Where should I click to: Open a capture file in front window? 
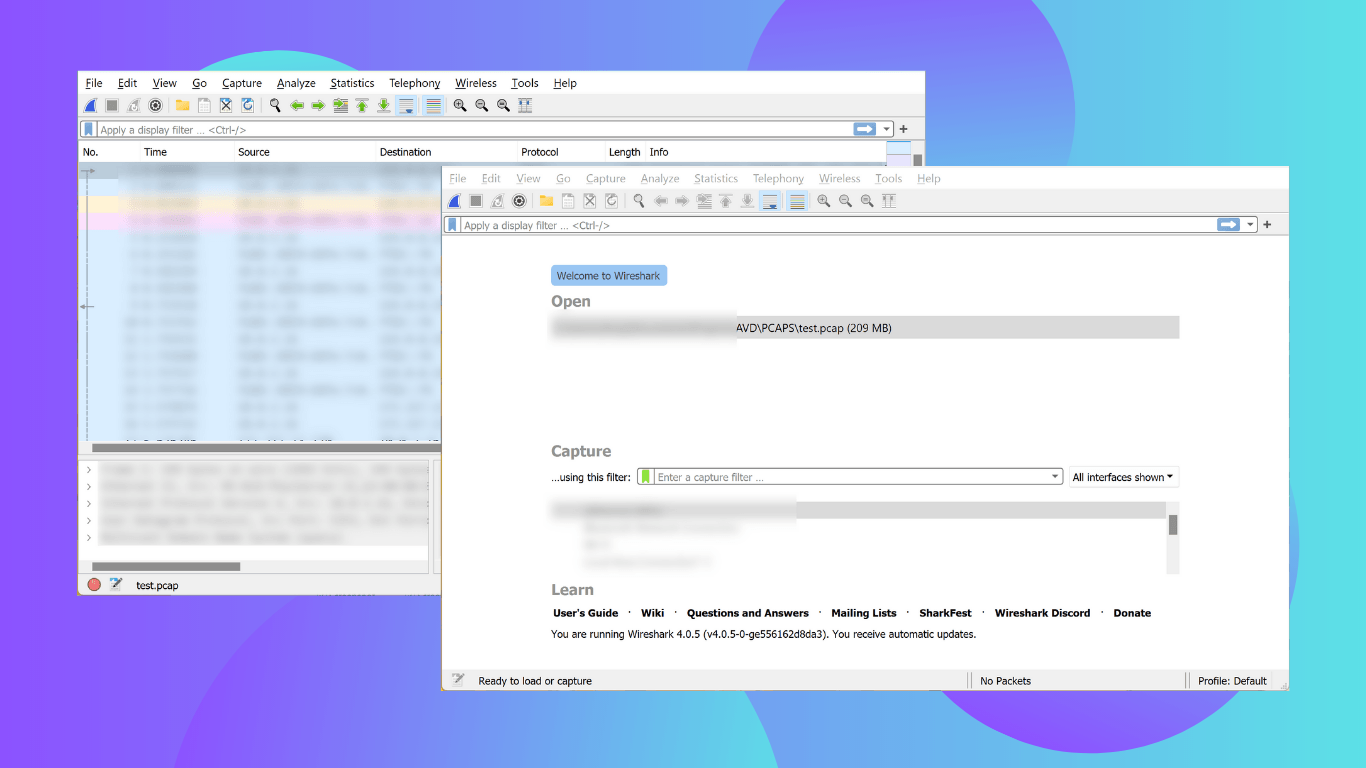[546, 201]
